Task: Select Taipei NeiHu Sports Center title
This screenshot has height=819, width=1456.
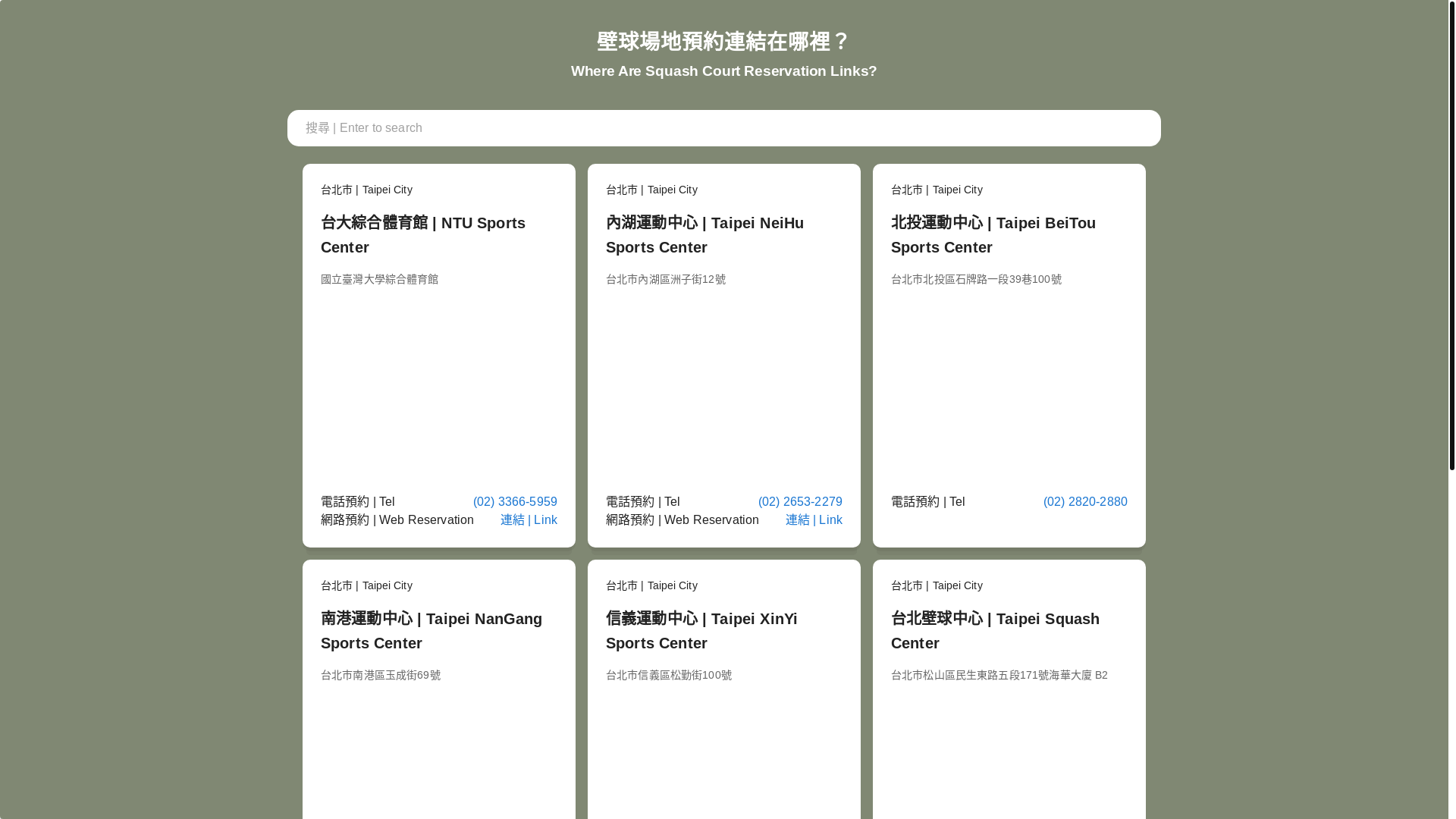Action: (x=704, y=235)
